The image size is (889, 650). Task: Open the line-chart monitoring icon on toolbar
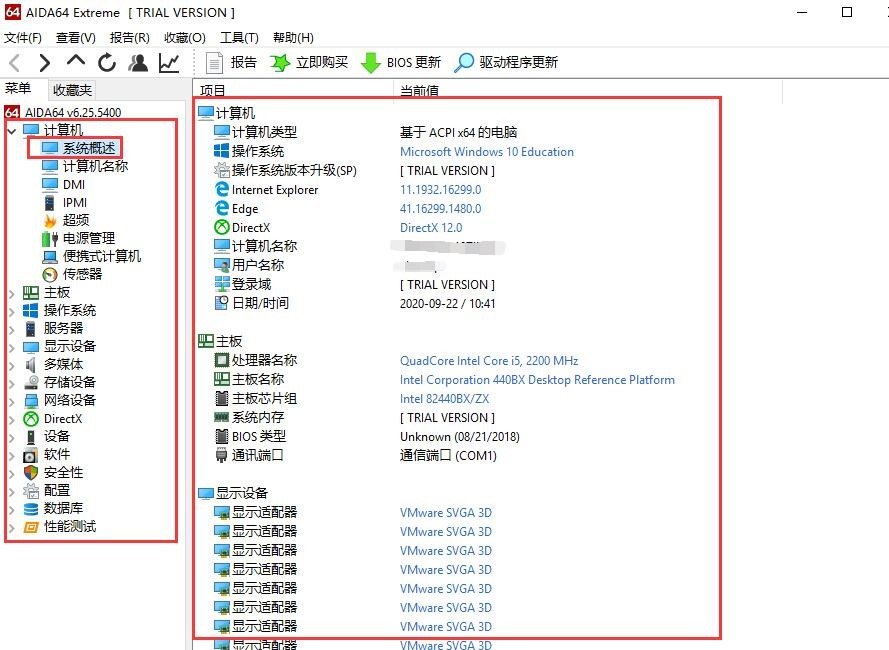tap(170, 62)
